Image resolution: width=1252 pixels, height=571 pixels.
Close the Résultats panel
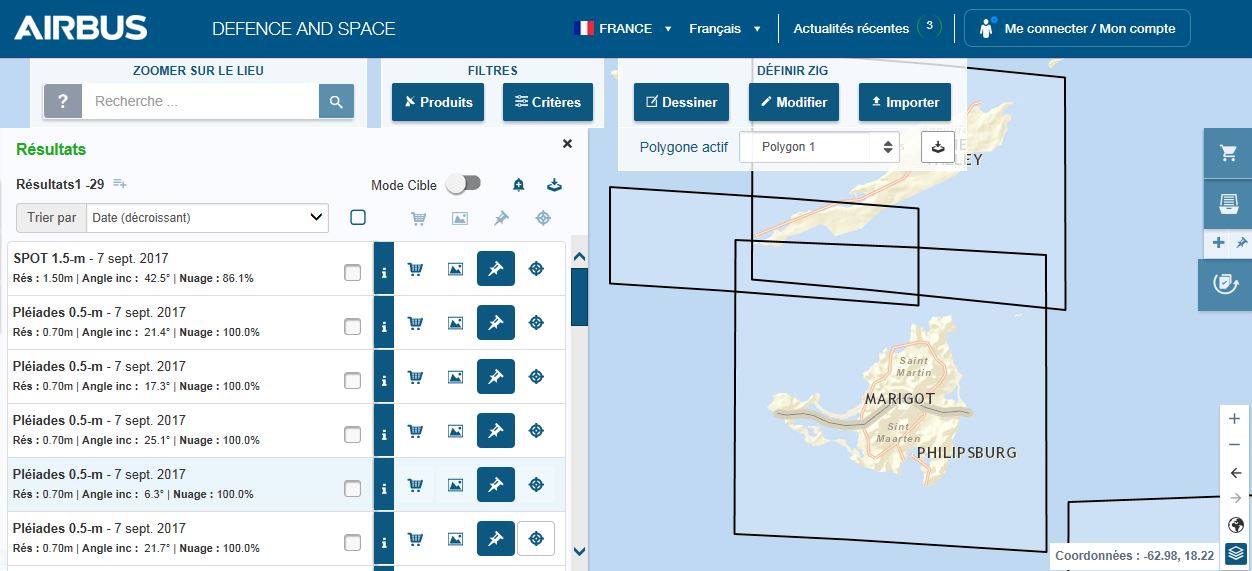pos(567,144)
